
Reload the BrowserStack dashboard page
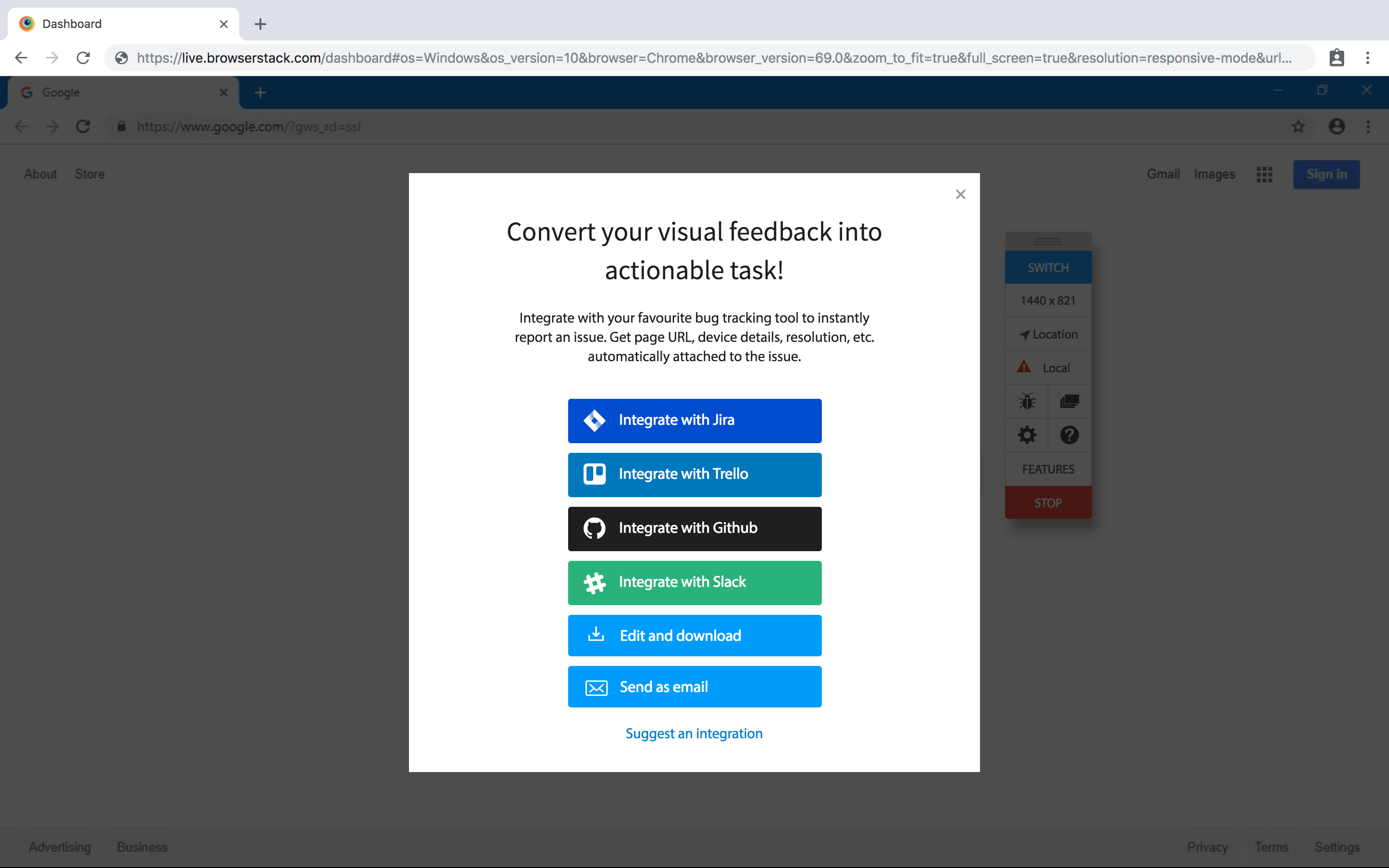(x=83, y=57)
